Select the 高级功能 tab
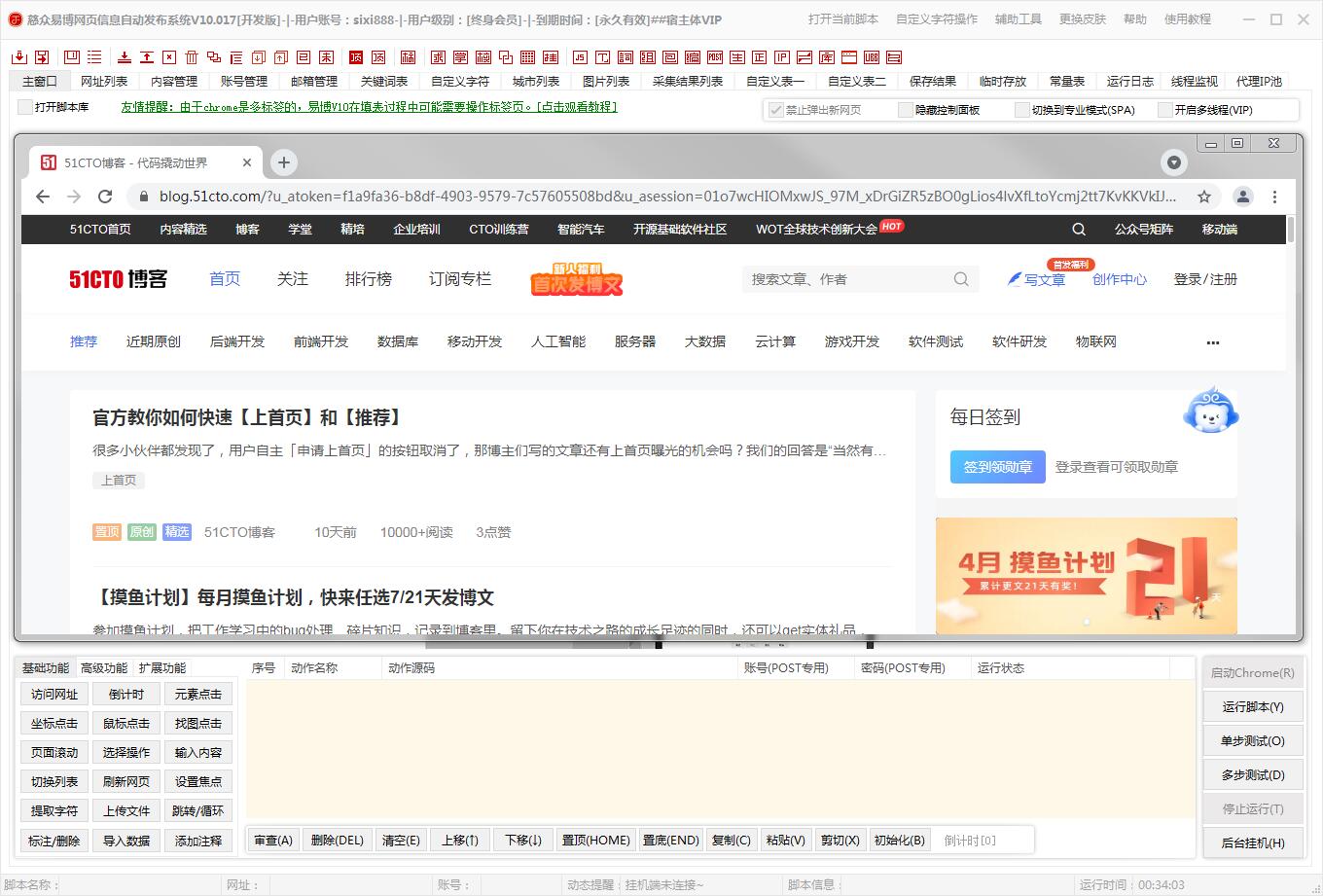The width and height of the screenshot is (1323, 896). [x=104, y=668]
